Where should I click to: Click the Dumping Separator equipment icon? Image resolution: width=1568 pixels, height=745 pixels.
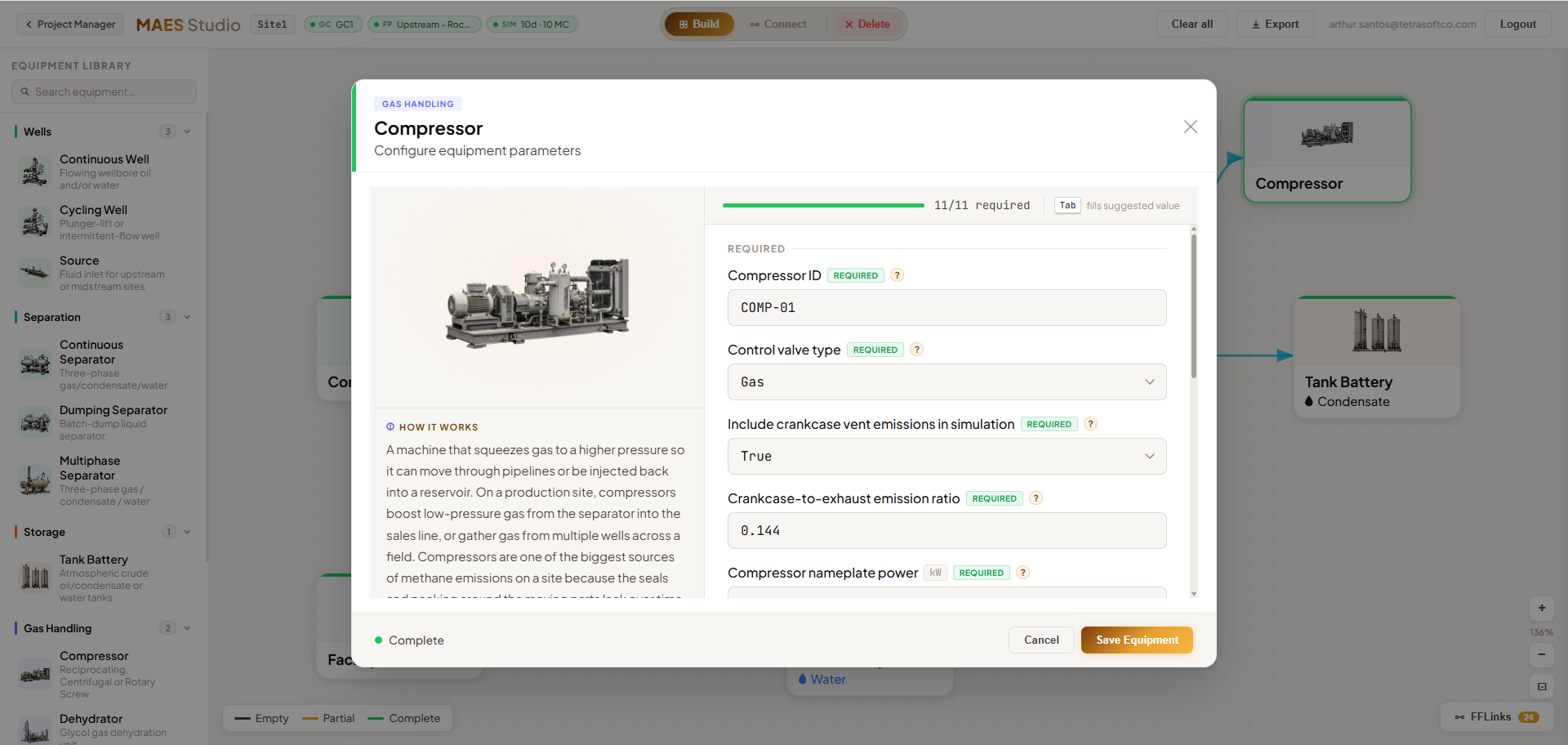point(35,422)
